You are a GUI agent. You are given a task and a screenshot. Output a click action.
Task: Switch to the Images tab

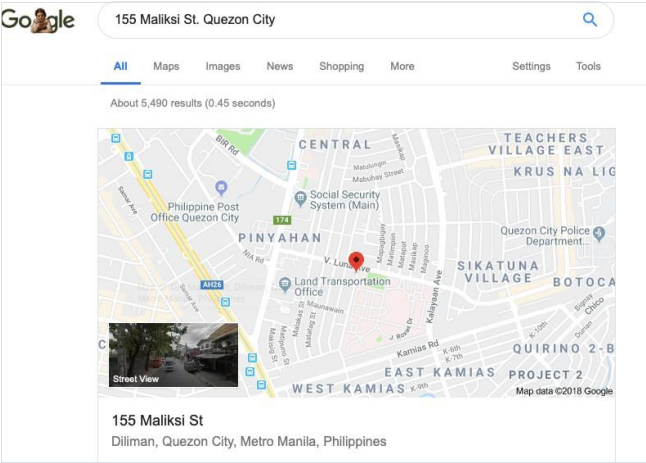coord(223,66)
